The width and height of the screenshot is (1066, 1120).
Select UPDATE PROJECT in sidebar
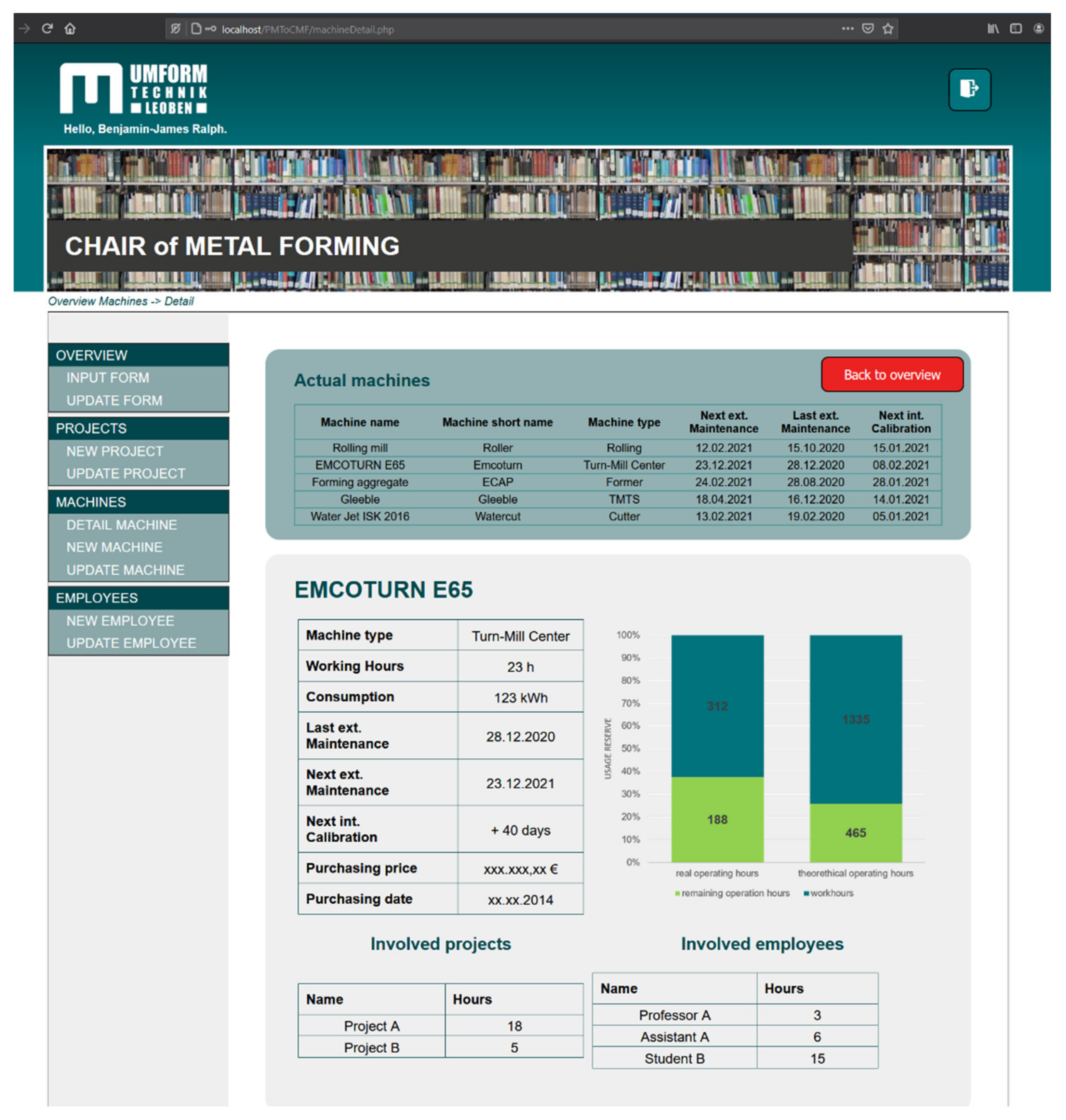(125, 474)
